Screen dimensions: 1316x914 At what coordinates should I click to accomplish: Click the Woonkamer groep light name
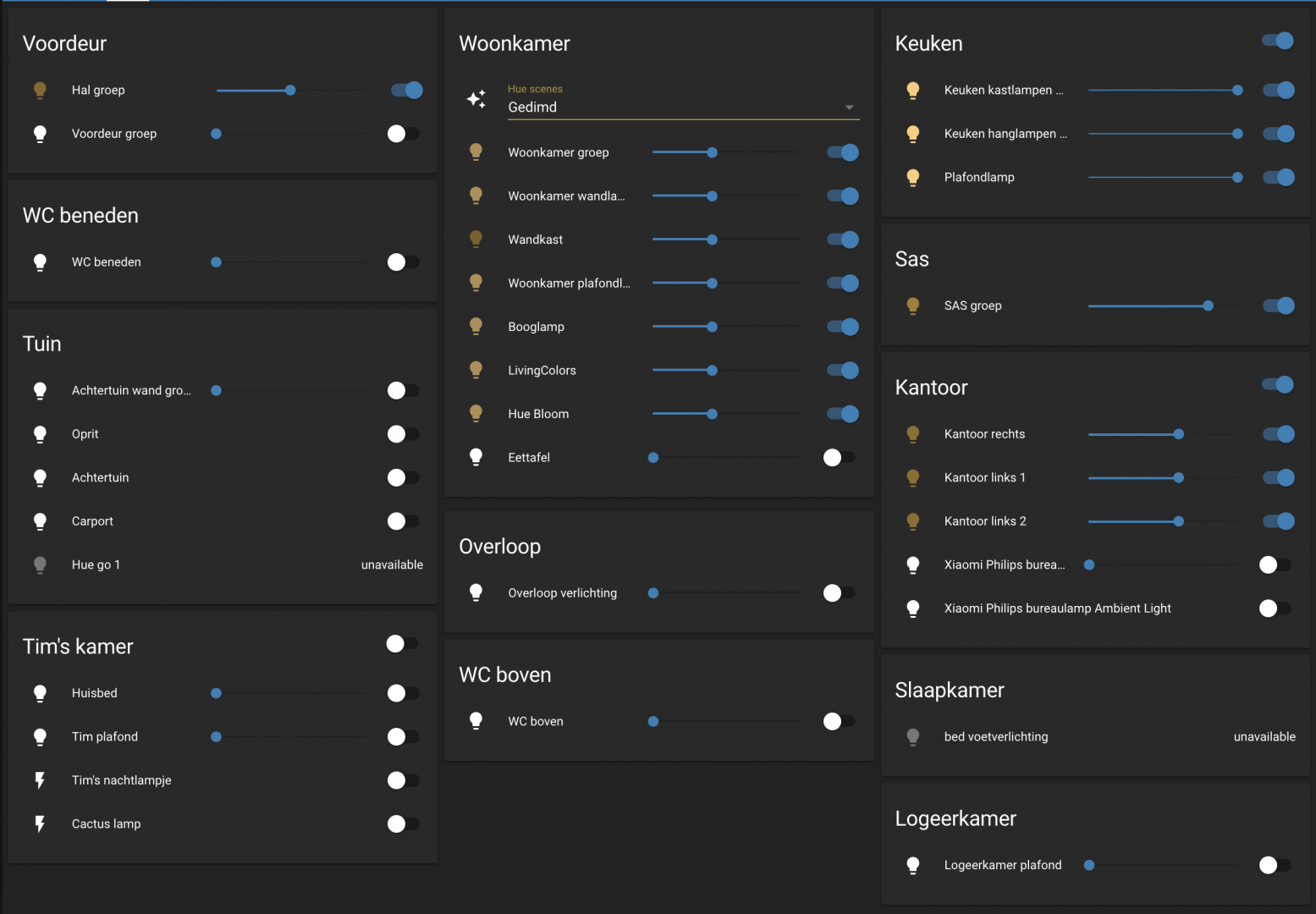click(x=558, y=152)
